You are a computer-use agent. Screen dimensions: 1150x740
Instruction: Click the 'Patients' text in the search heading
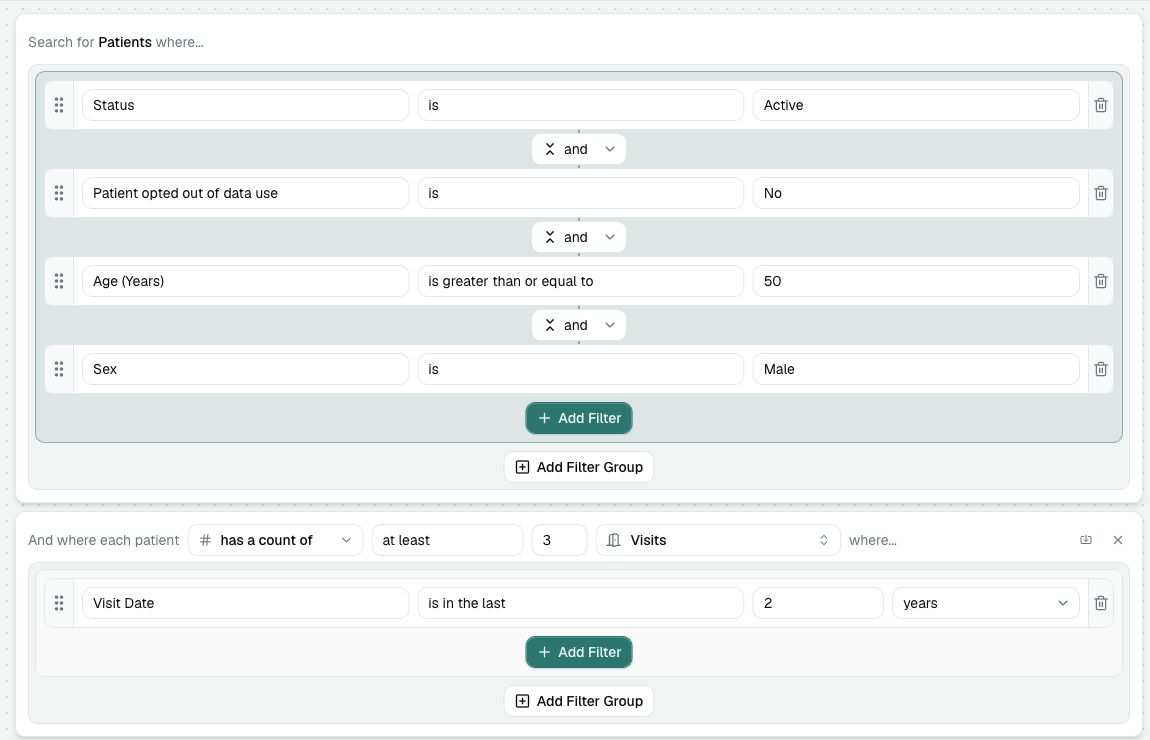[x=125, y=42]
